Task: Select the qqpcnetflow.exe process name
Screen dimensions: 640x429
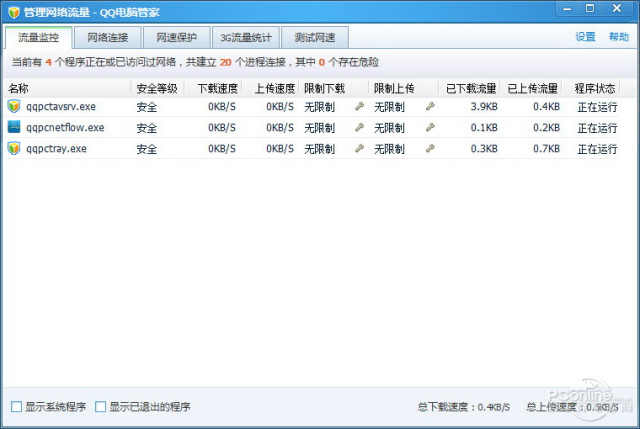Action: pos(65,128)
